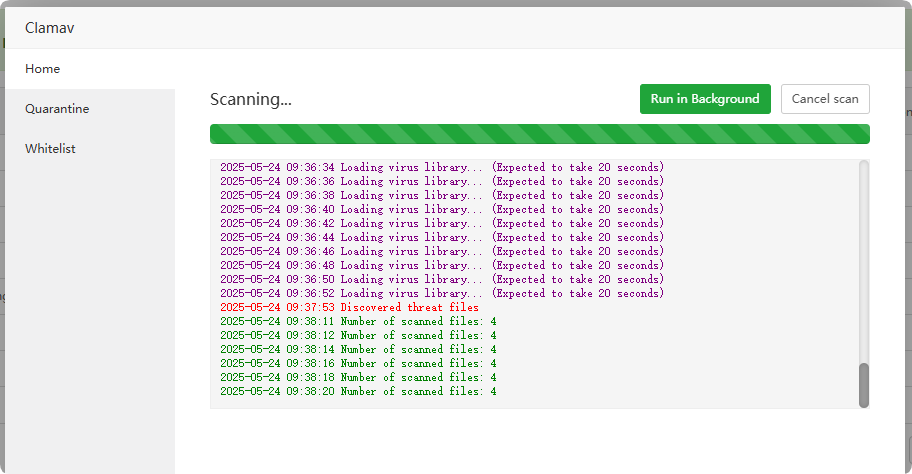Select the 09:36:36 Loading virus library line

pyautogui.click(x=442, y=181)
